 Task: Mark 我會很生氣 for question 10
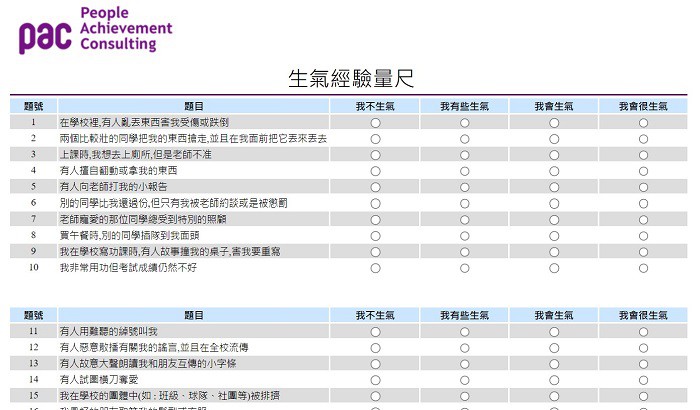(x=643, y=268)
